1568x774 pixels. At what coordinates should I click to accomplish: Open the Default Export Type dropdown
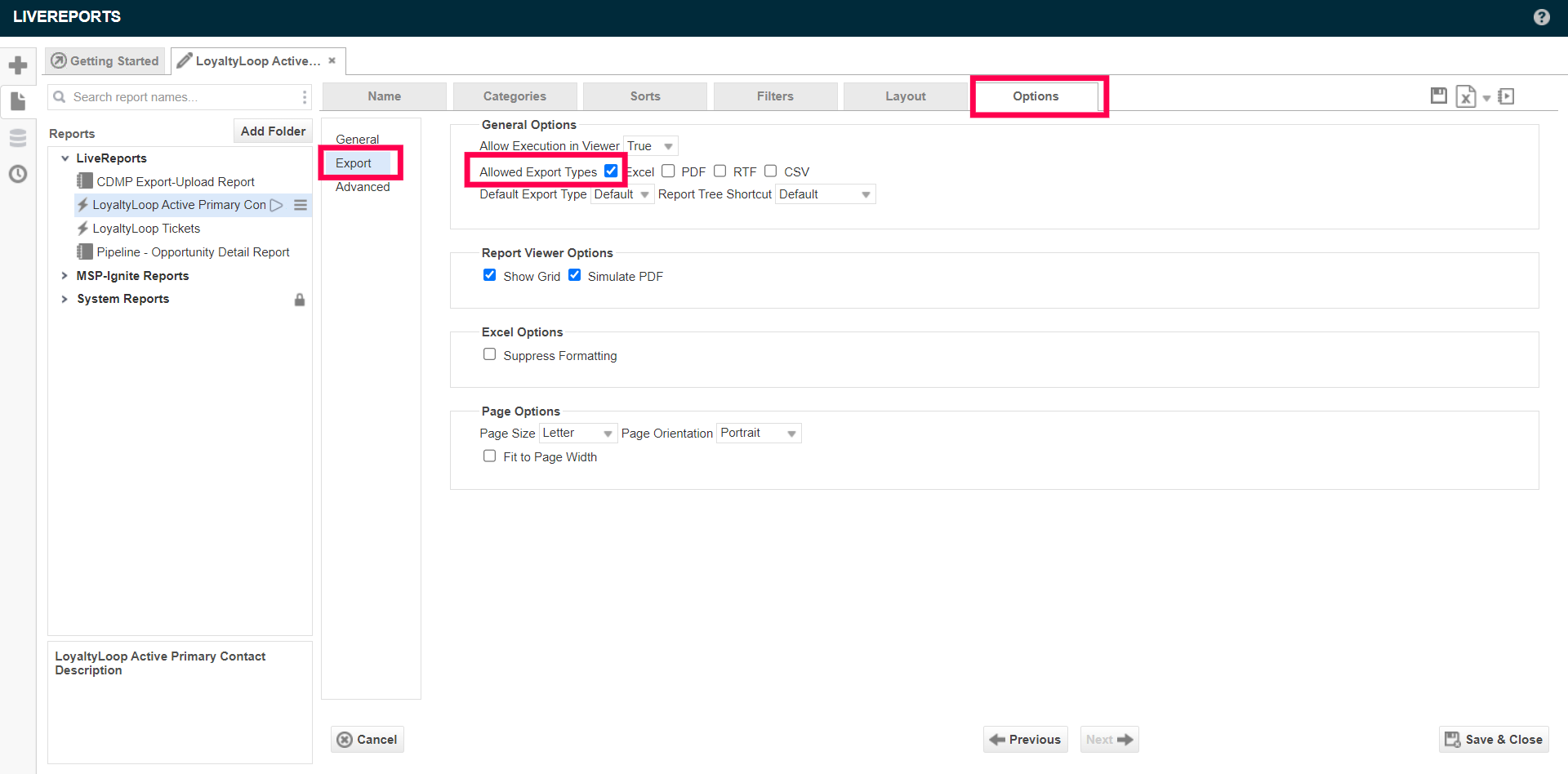click(x=622, y=194)
